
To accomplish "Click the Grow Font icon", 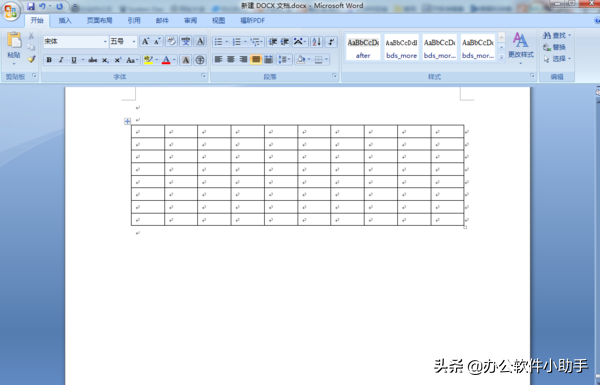I will pyautogui.click(x=145, y=41).
